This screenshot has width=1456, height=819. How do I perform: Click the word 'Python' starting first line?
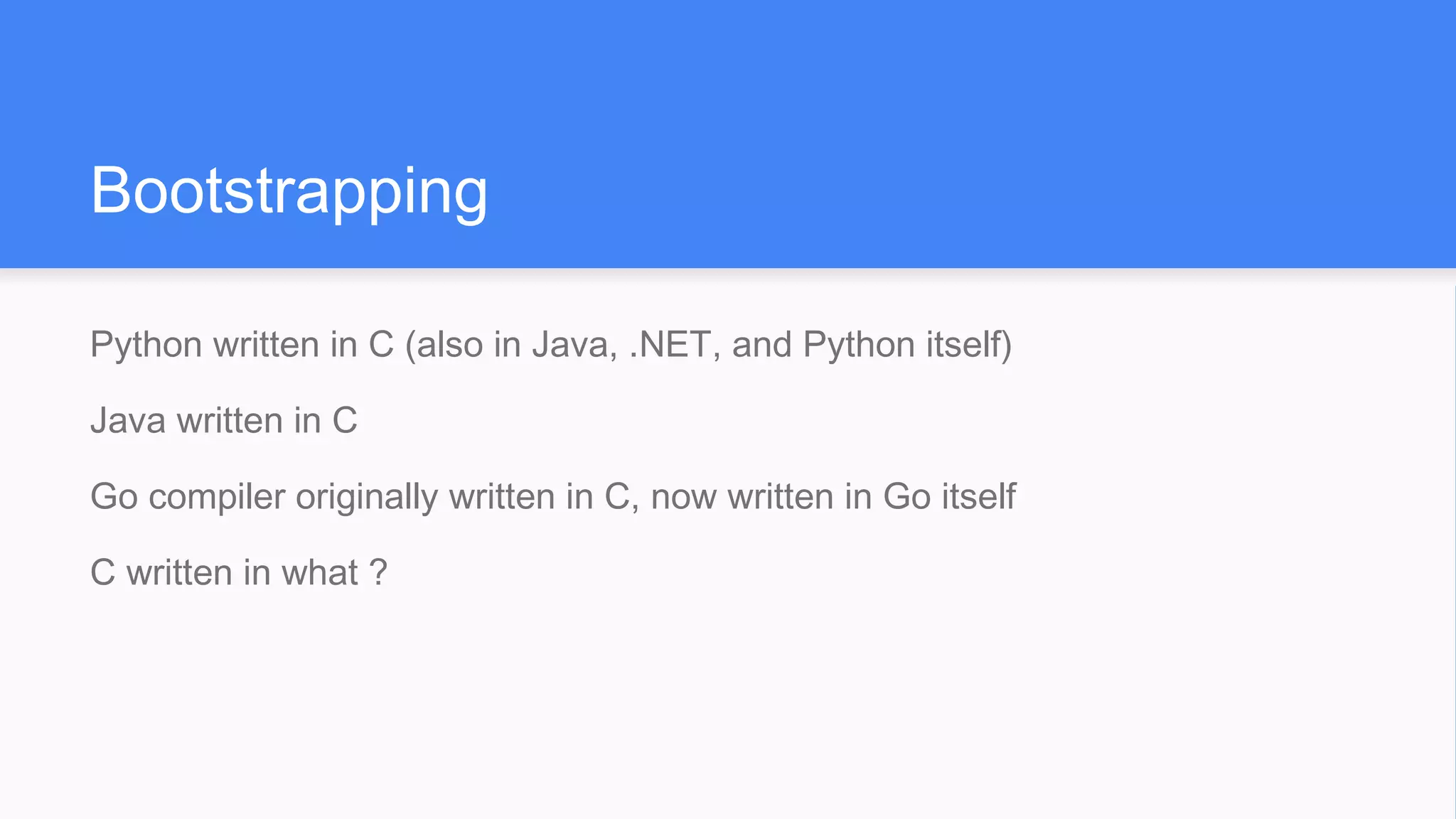click(146, 346)
